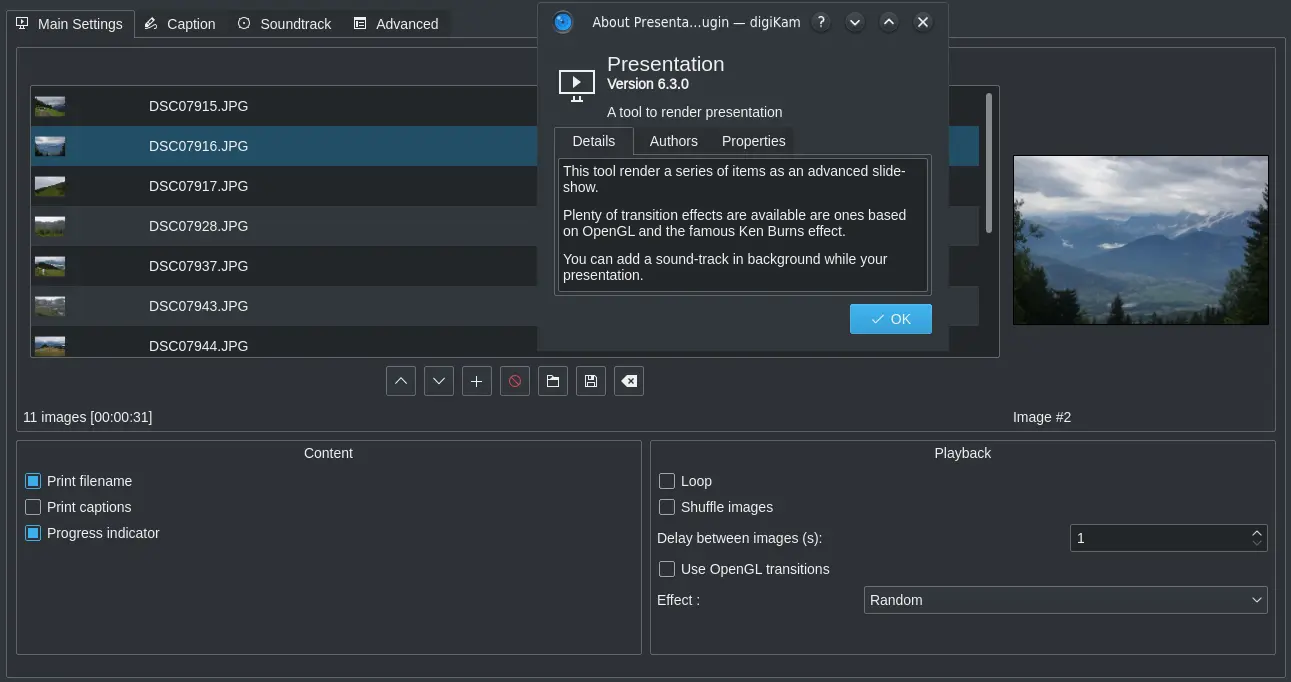The width and height of the screenshot is (1291, 682).
Task: Switch to the Soundtrack tab
Action: [x=284, y=23]
